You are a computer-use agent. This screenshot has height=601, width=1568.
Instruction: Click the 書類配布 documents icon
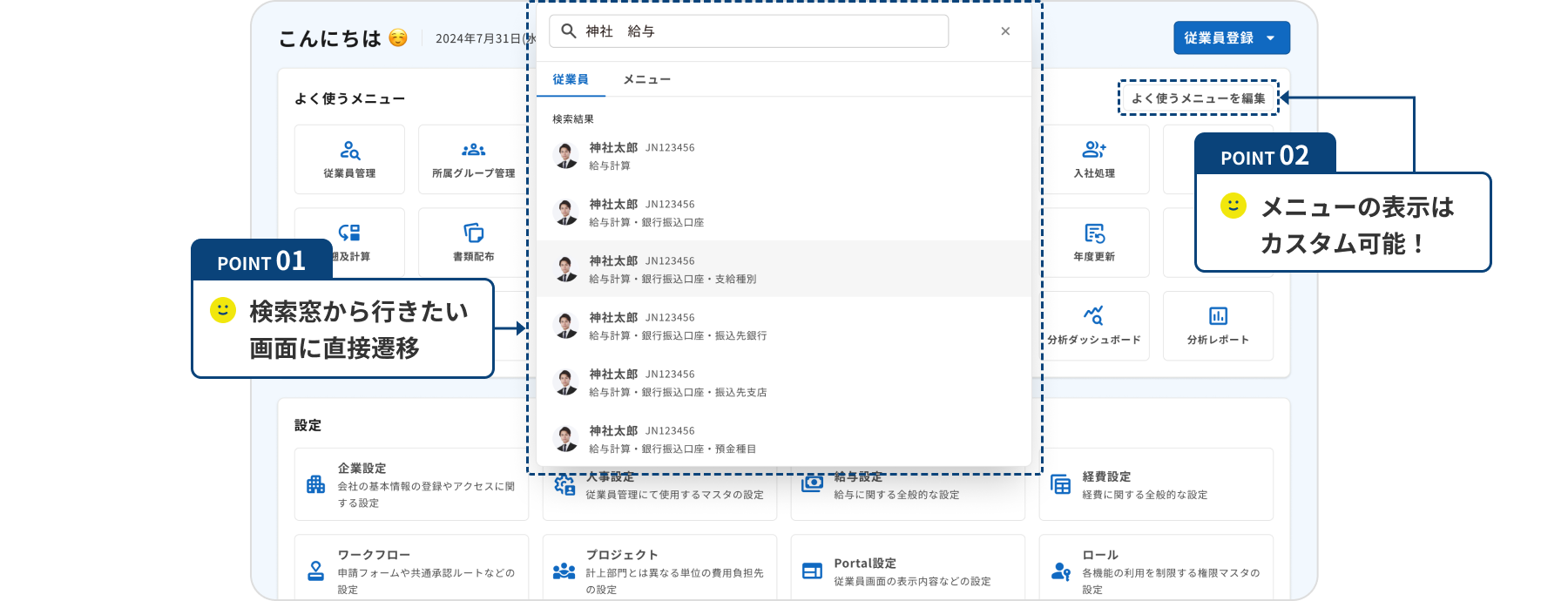[473, 233]
